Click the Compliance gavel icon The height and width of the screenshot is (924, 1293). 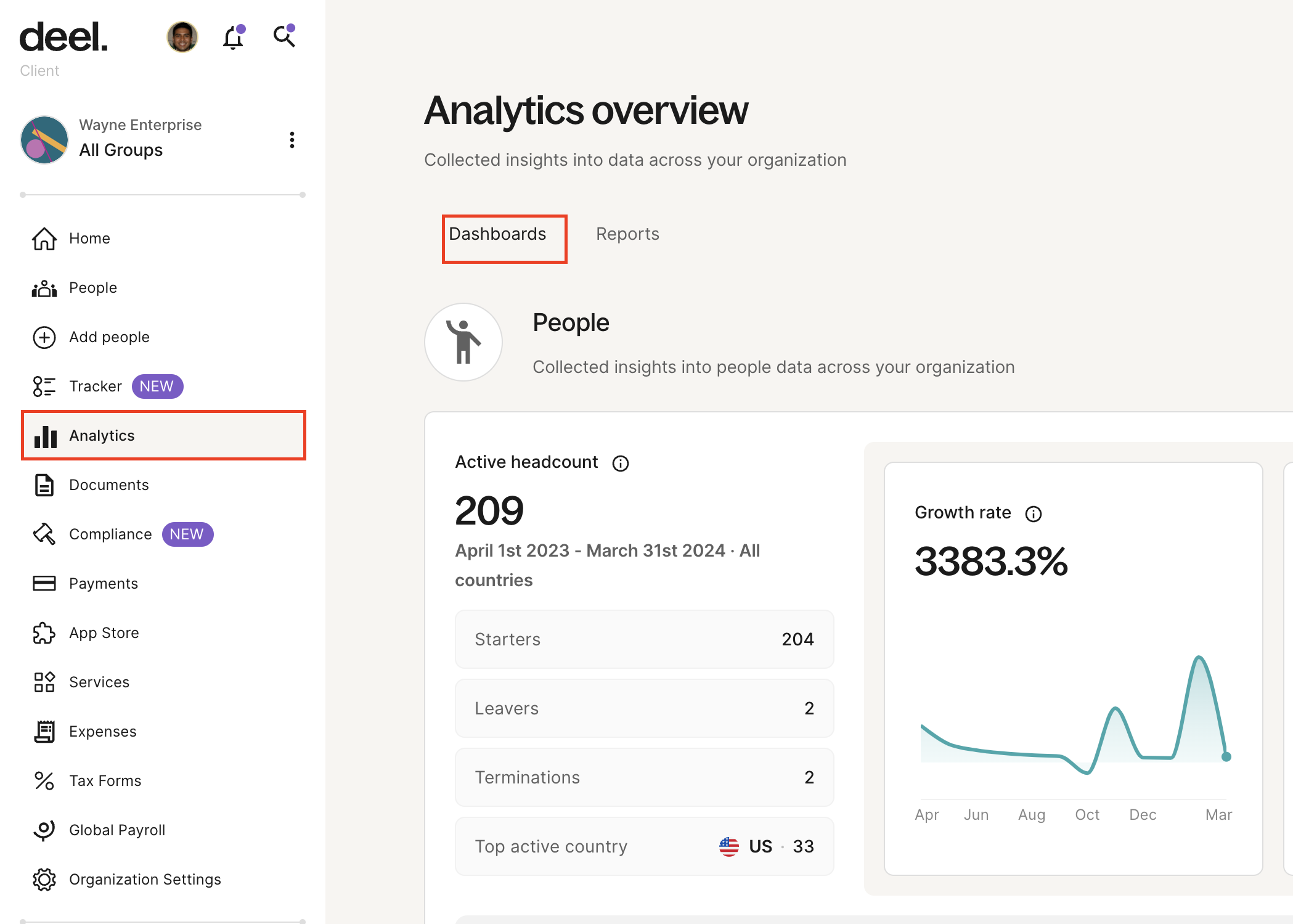(x=44, y=534)
